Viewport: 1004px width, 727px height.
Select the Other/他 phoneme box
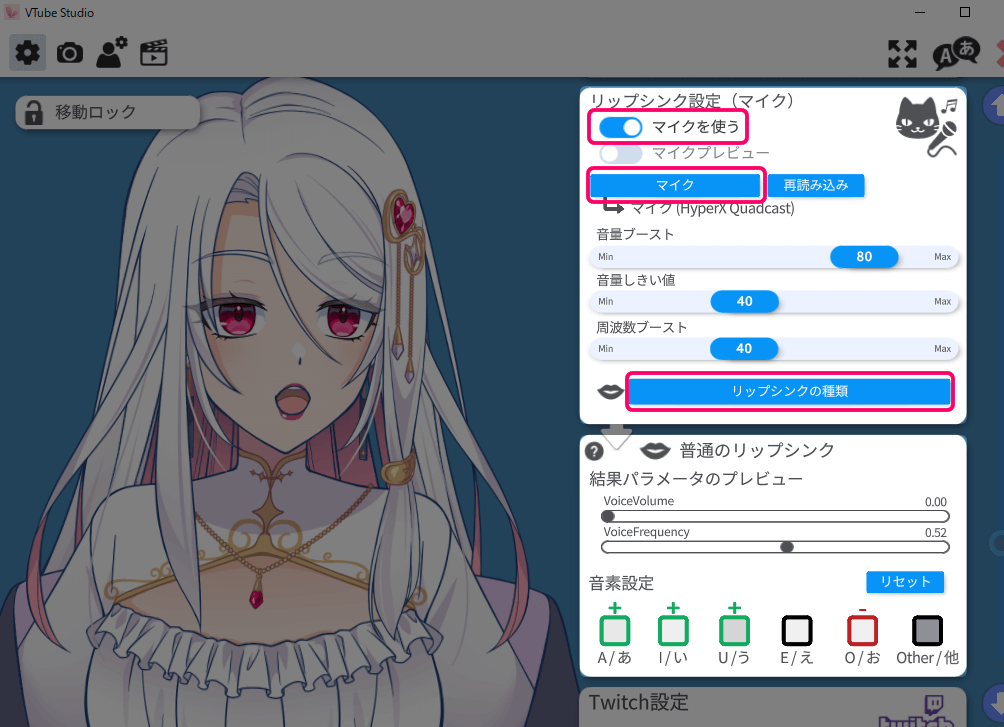927,630
